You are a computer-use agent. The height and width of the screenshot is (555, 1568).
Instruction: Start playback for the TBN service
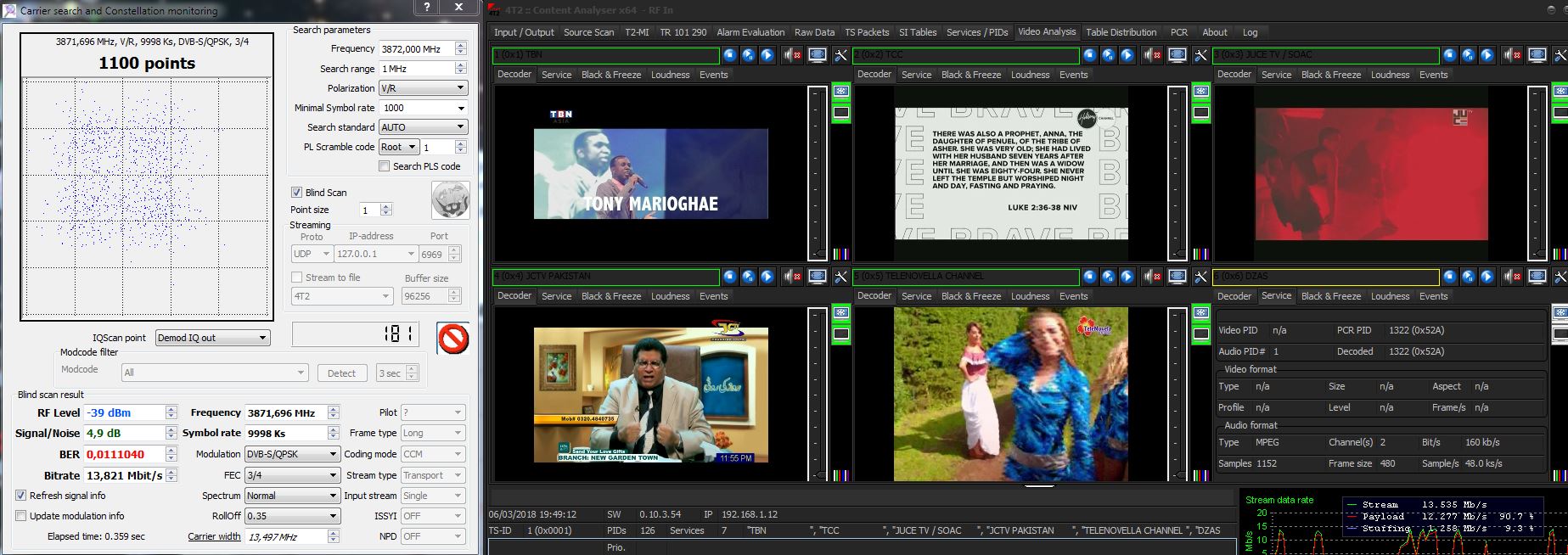click(x=767, y=55)
